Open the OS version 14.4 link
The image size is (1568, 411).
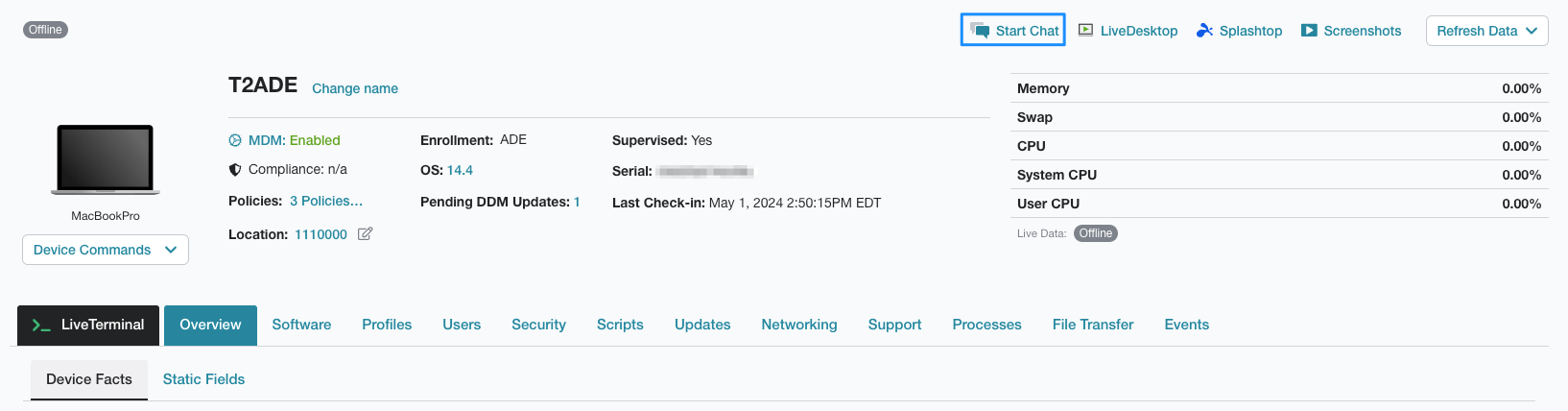[x=460, y=170]
